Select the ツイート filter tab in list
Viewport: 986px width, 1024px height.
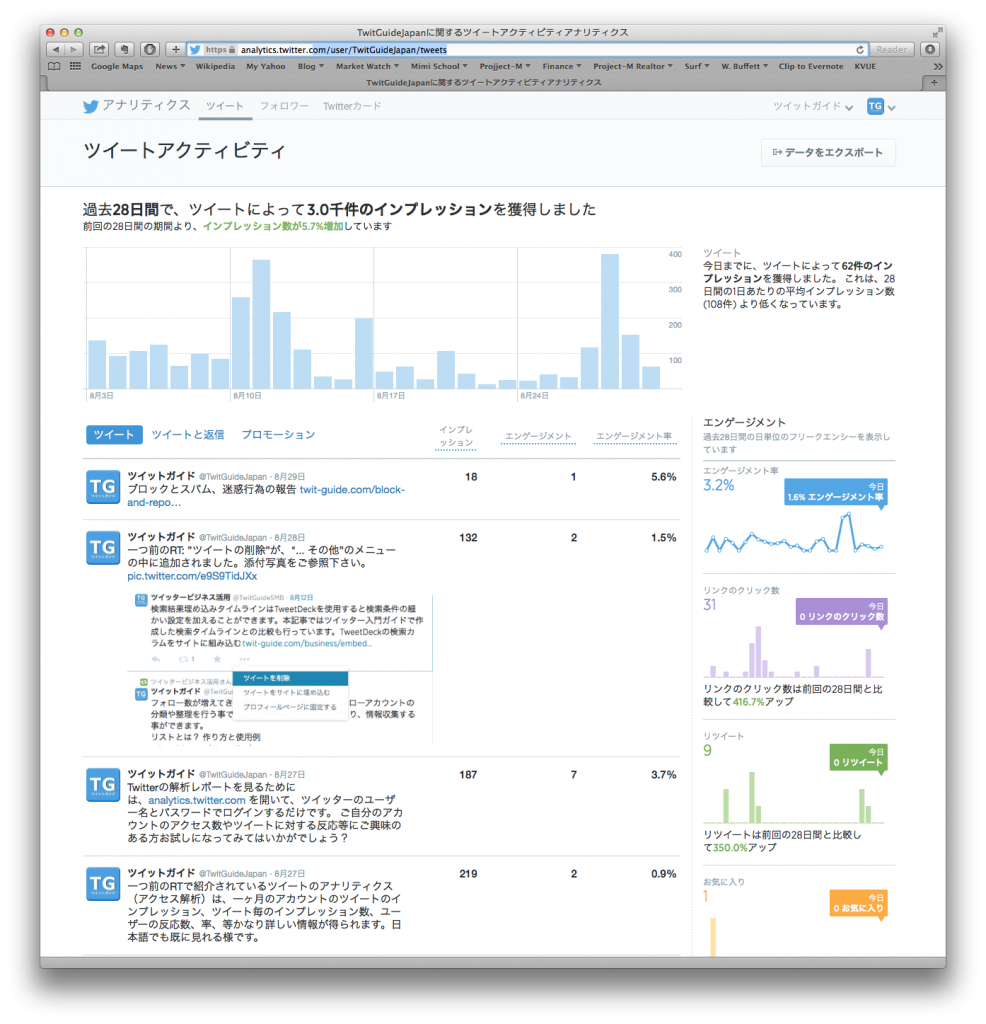(114, 434)
